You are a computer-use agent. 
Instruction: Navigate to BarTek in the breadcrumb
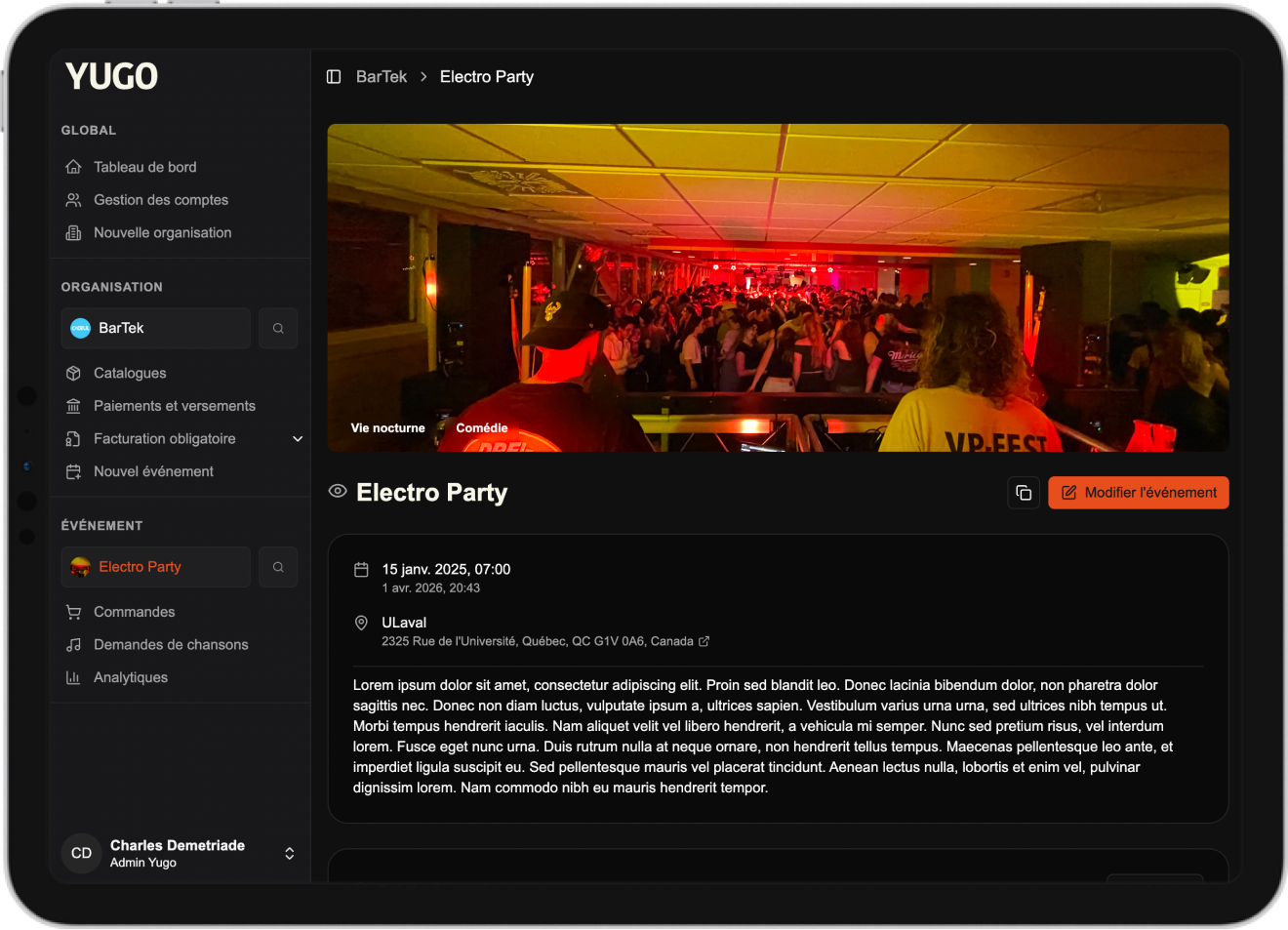[x=381, y=77]
